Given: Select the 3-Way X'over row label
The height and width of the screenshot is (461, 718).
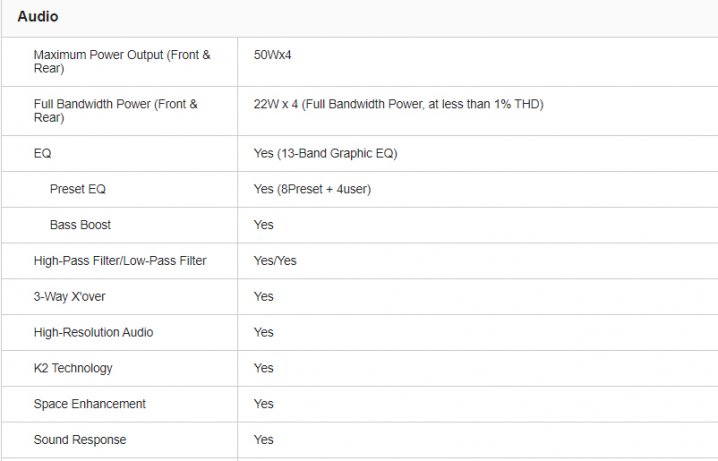Looking at the screenshot, I should tap(70, 297).
